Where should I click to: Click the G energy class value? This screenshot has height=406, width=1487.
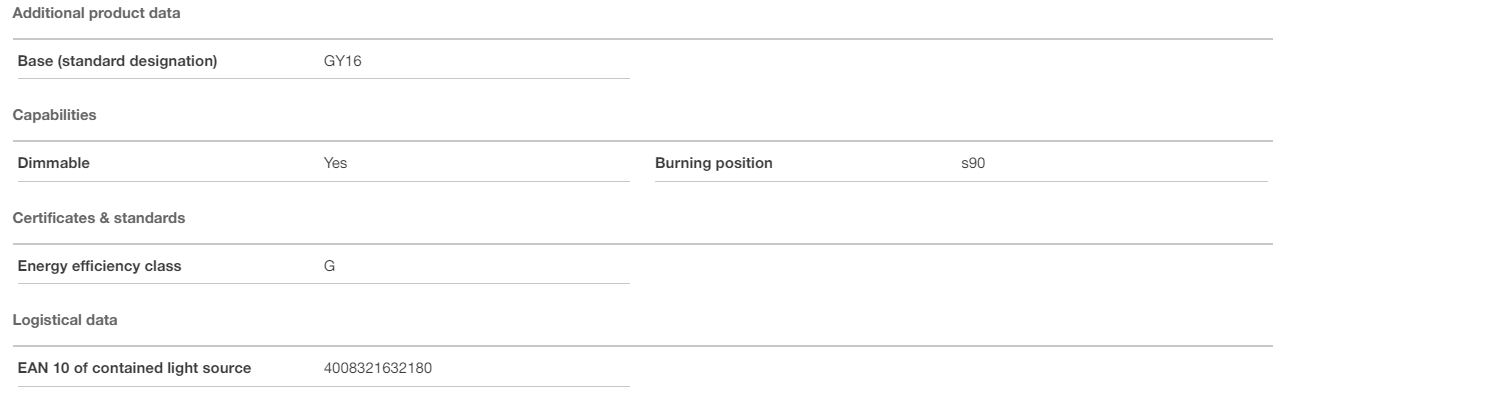pos(329,266)
